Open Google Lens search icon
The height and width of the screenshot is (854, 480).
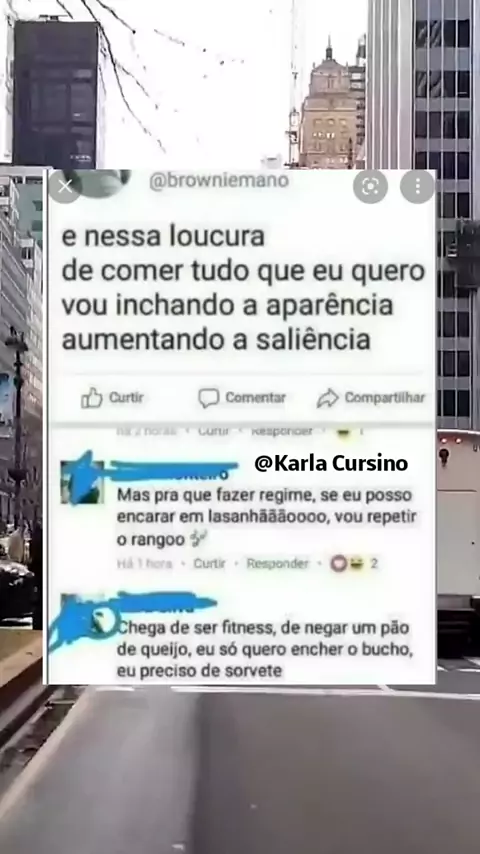point(370,187)
